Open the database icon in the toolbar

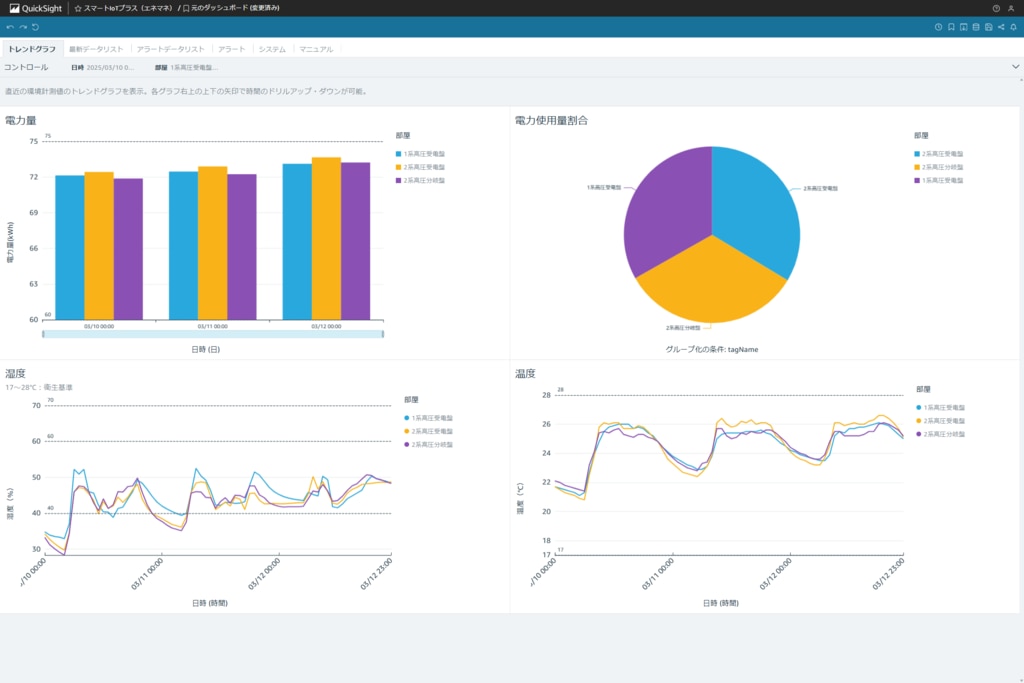(976, 27)
